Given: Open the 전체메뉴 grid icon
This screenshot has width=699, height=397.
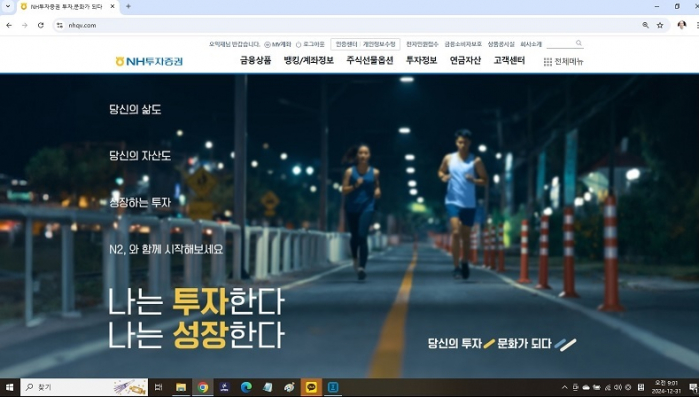Looking at the screenshot, I should coord(547,62).
